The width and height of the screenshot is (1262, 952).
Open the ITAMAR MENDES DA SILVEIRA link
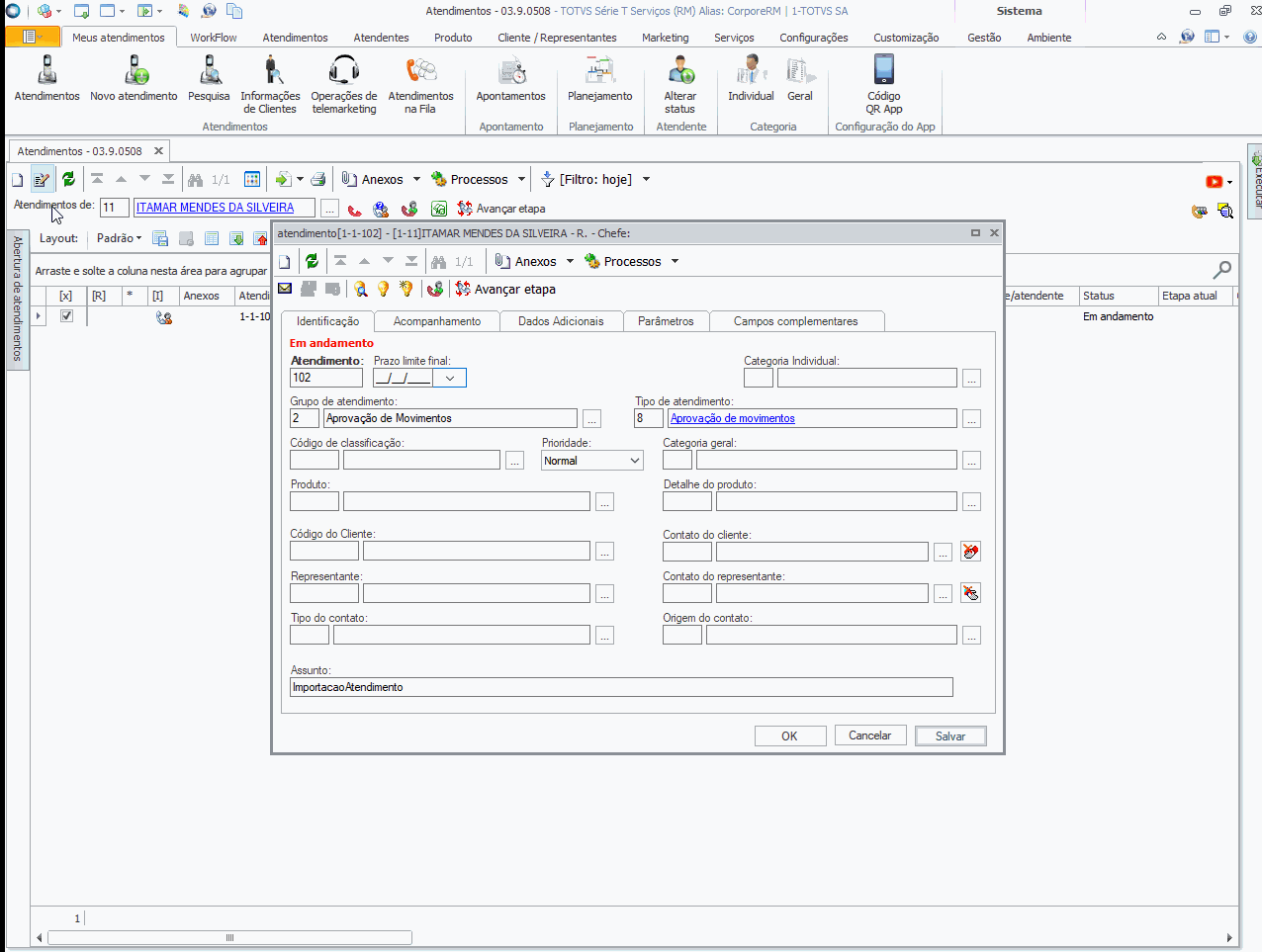[x=215, y=208]
